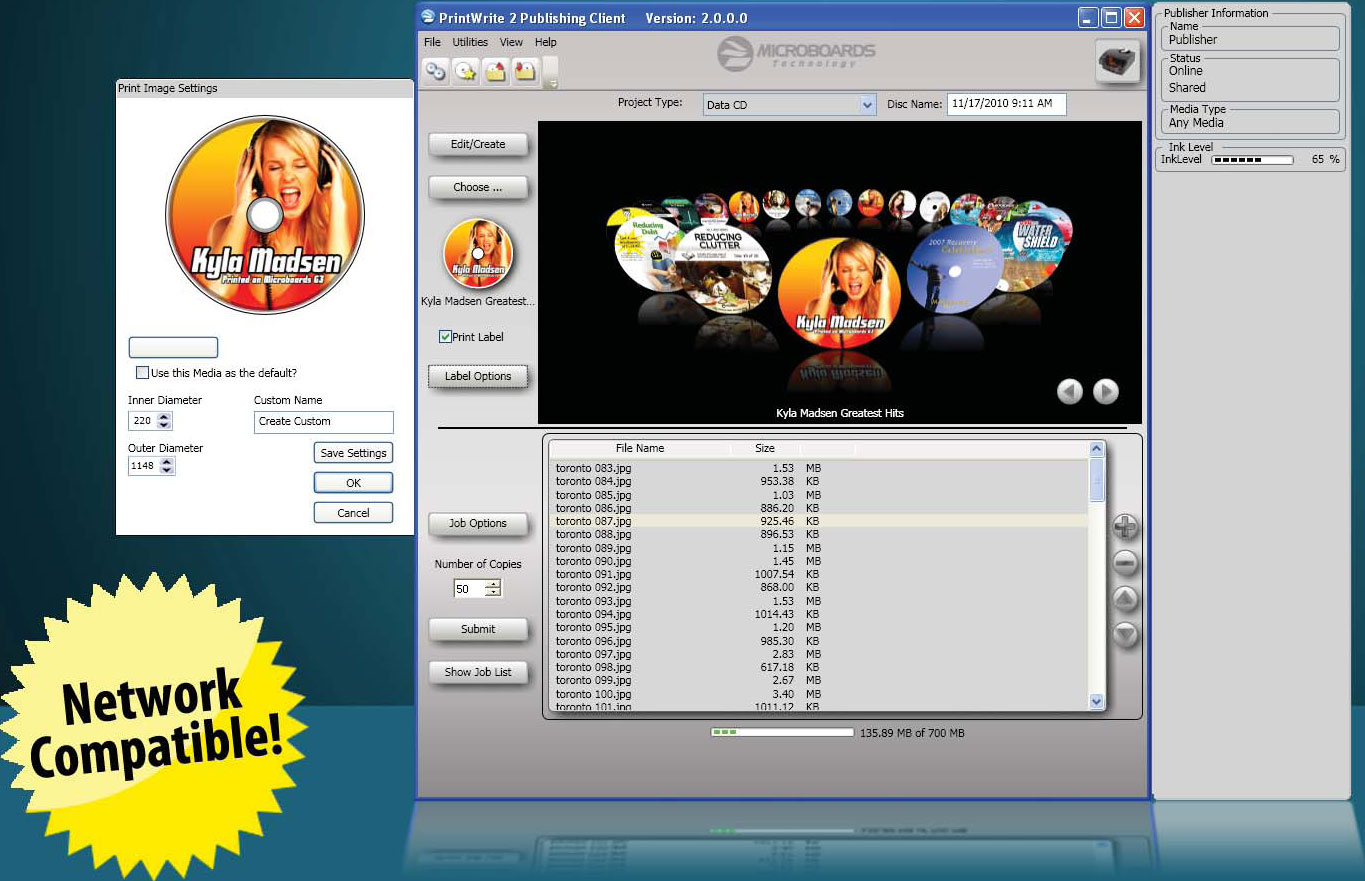This screenshot has height=881, width=1365.
Task: Click the disc copy toolbar icon
Action: [x=435, y=70]
